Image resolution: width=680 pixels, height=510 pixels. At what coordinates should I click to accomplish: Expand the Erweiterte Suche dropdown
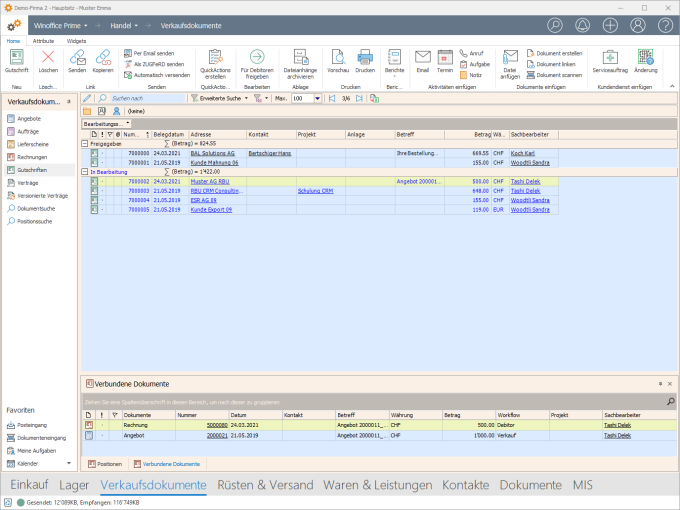(x=244, y=99)
